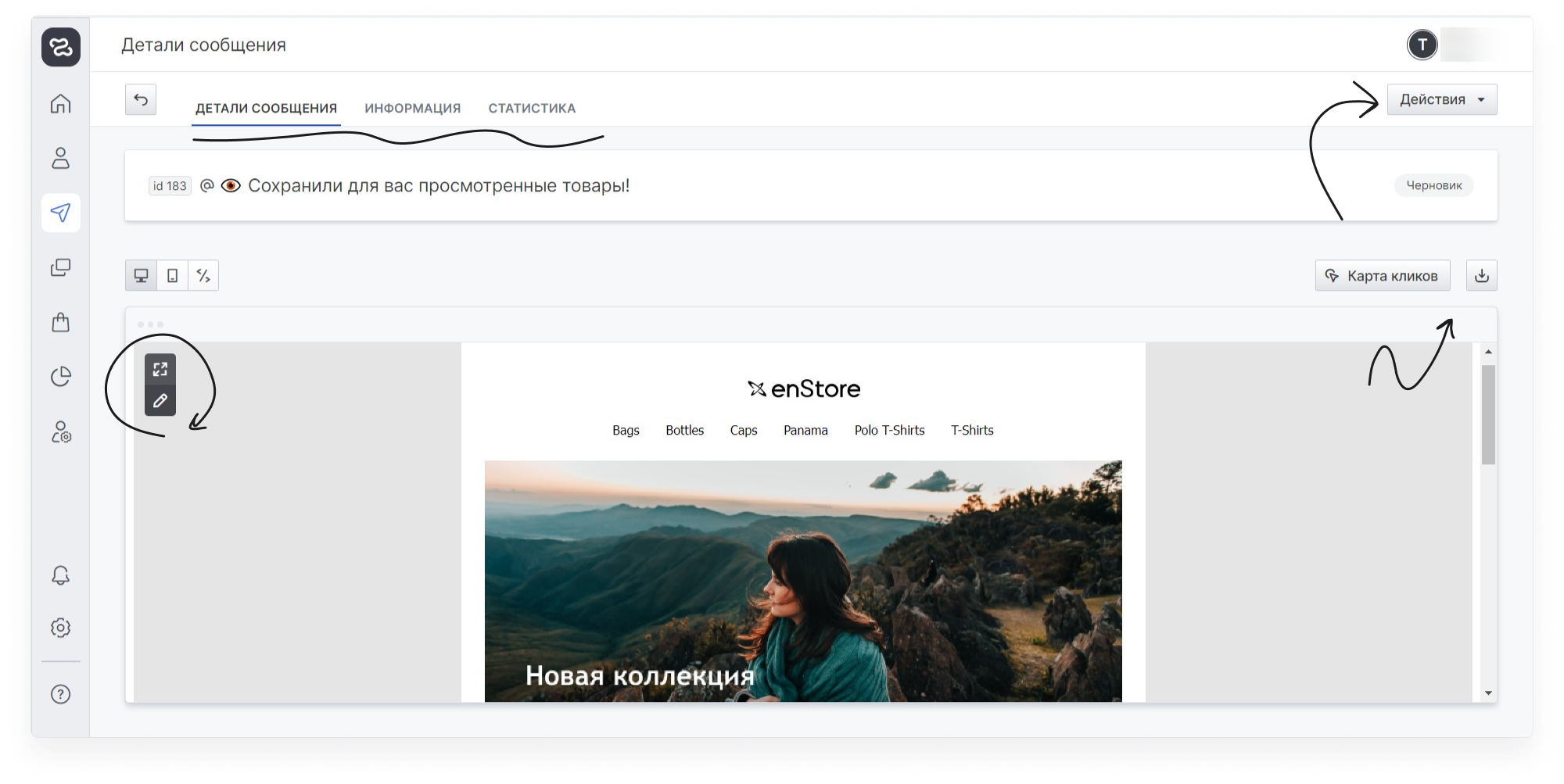Click the preview scrollbar up arrow
Screen dimensions: 1564x784
(1488, 352)
